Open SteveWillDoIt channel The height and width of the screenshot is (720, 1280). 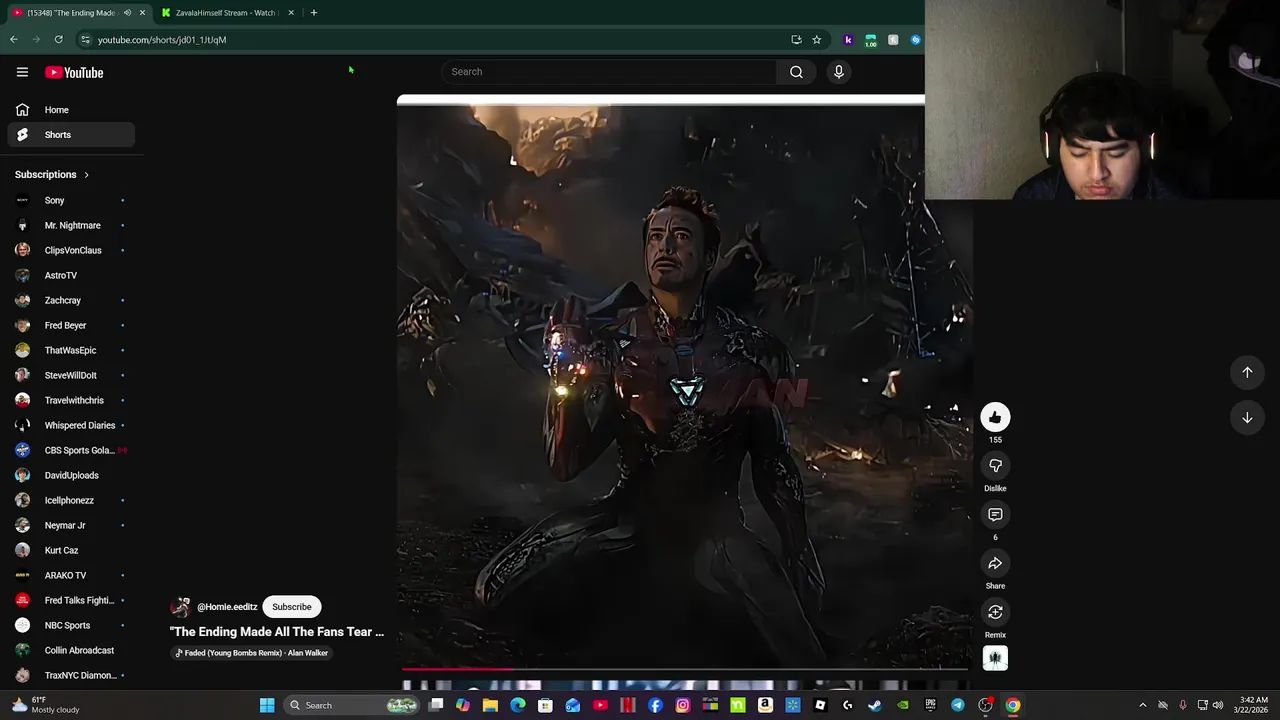pyautogui.click(x=71, y=375)
